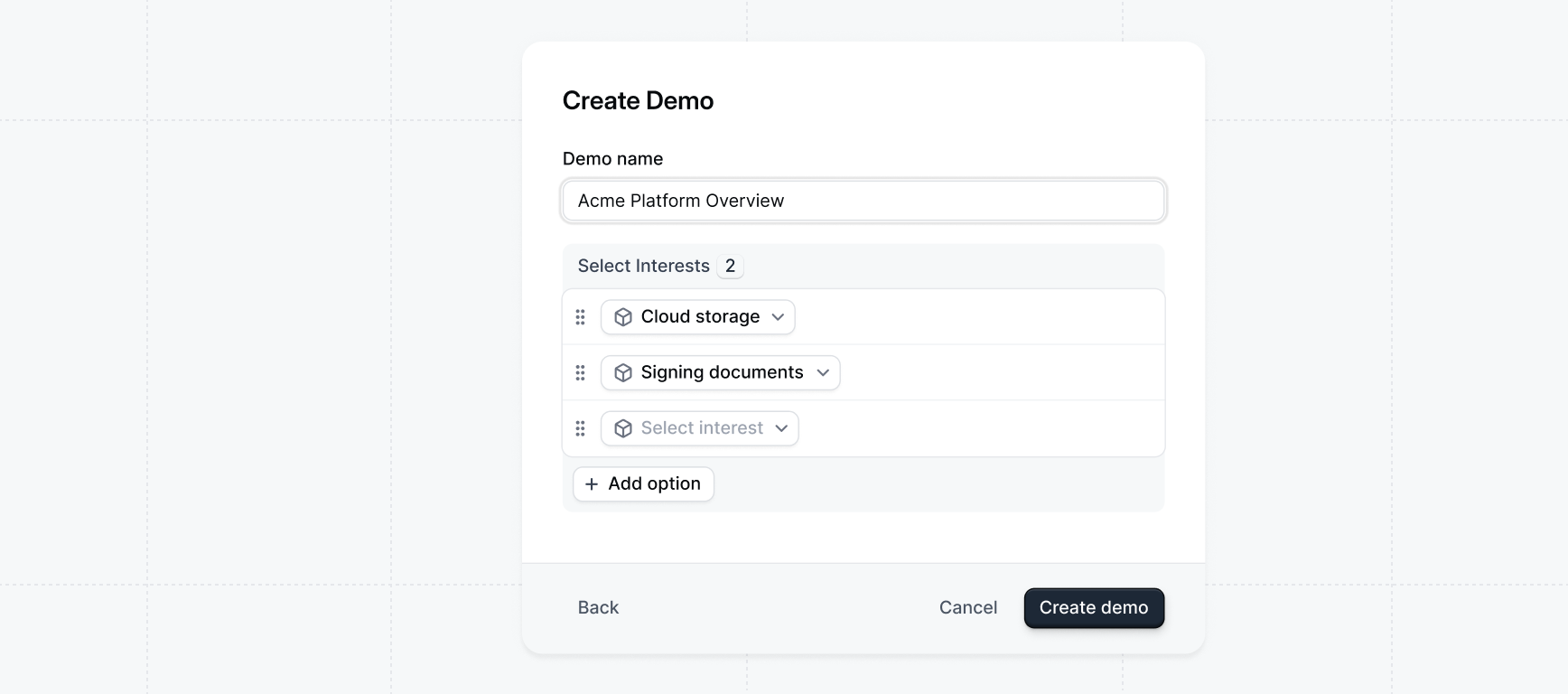This screenshot has height=694, width=1568.
Task: Click the Add option button
Action: (644, 484)
